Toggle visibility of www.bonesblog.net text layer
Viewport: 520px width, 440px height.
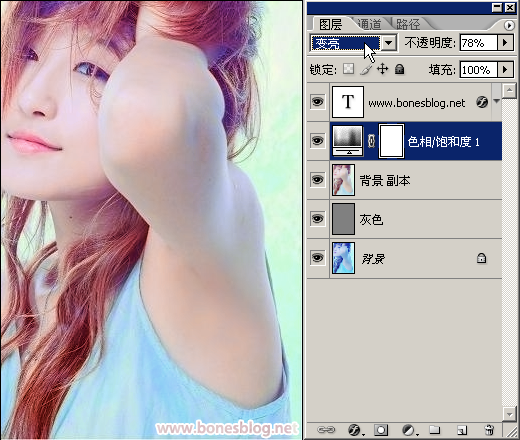coord(317,101)
